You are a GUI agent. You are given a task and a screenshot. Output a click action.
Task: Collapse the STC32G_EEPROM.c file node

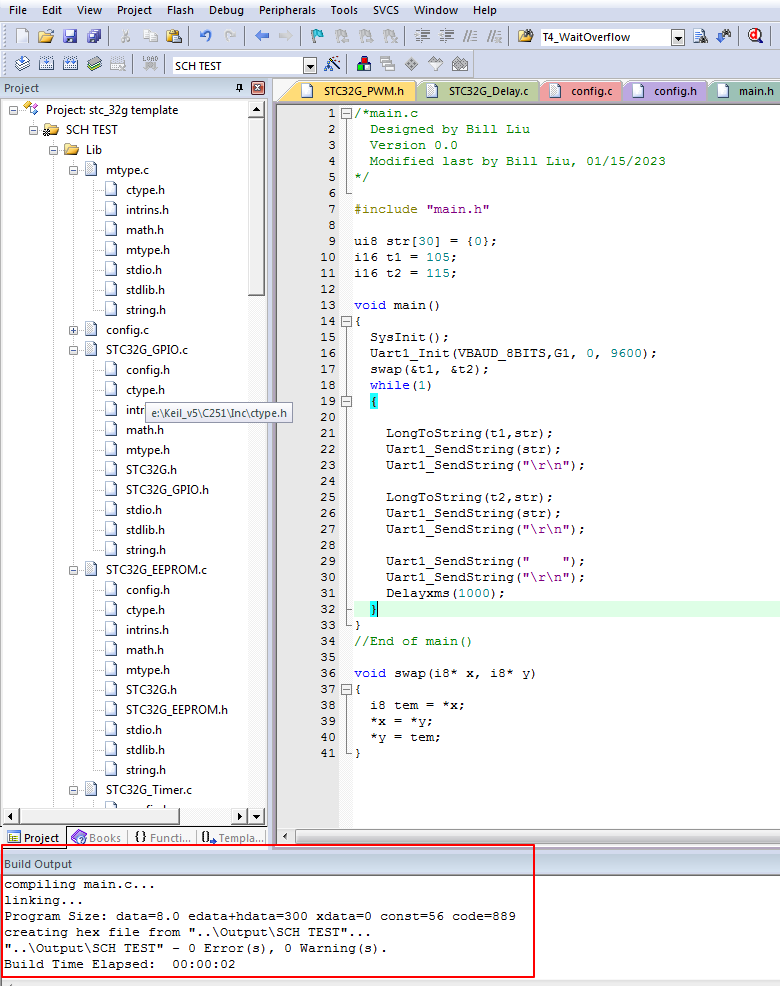74,570
